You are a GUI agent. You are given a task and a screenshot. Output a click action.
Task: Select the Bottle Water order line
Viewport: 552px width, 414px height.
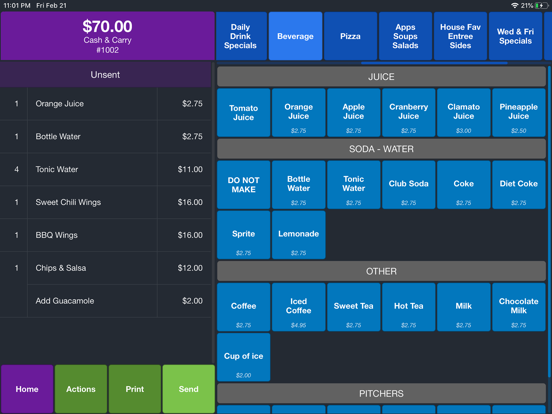point(106,137)
